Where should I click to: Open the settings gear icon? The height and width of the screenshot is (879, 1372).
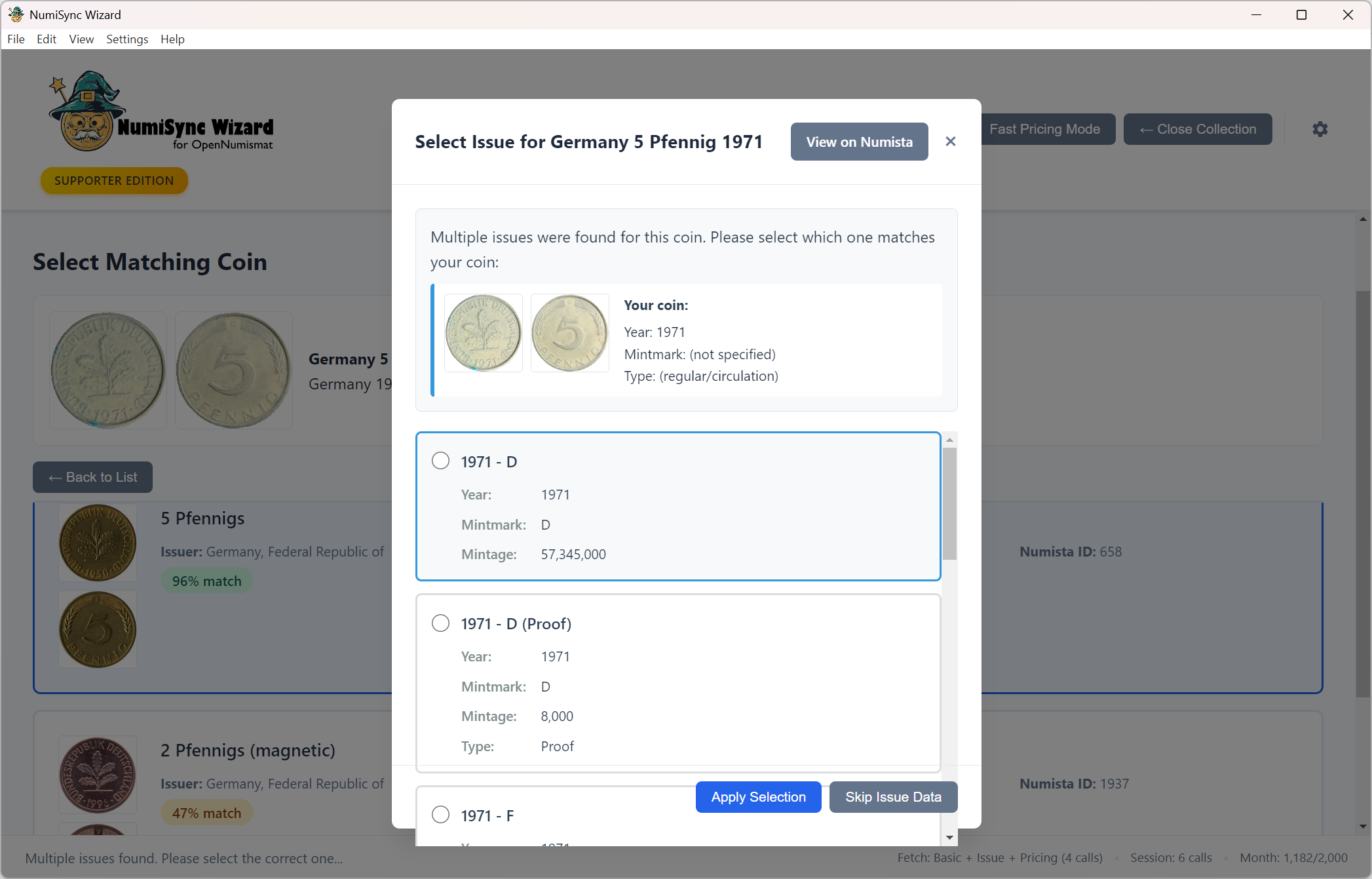[1320, 128]
